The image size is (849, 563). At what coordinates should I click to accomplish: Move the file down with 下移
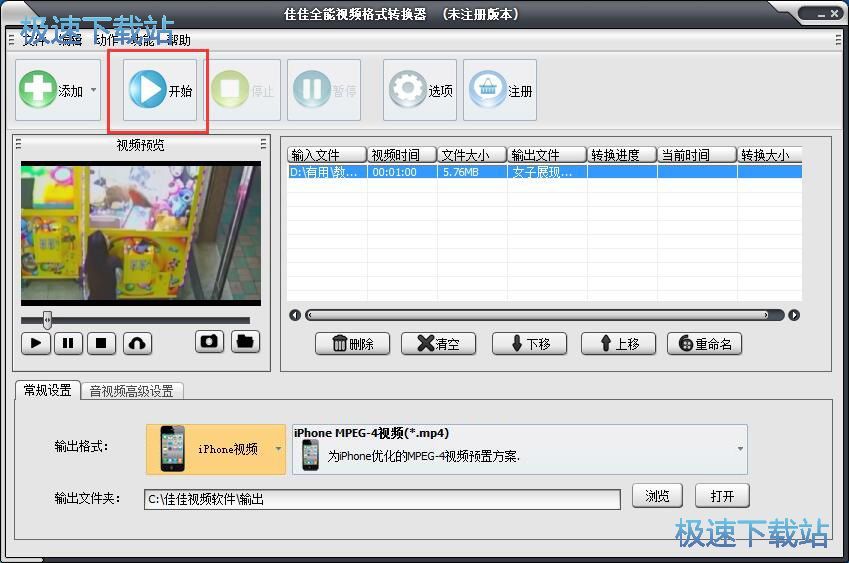(529, 344)
